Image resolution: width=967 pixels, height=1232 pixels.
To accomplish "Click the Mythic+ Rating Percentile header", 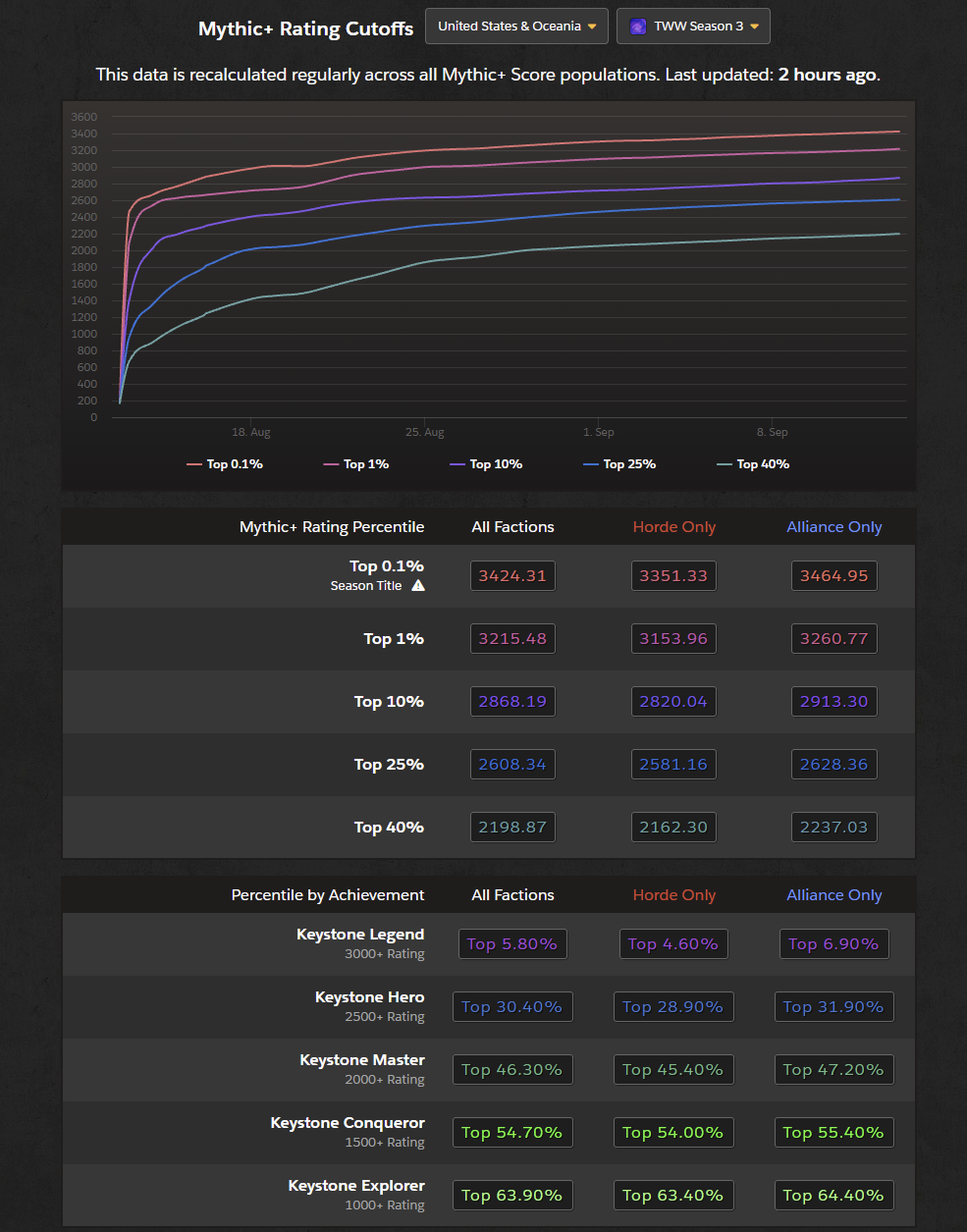I will [x=332, y=527].
